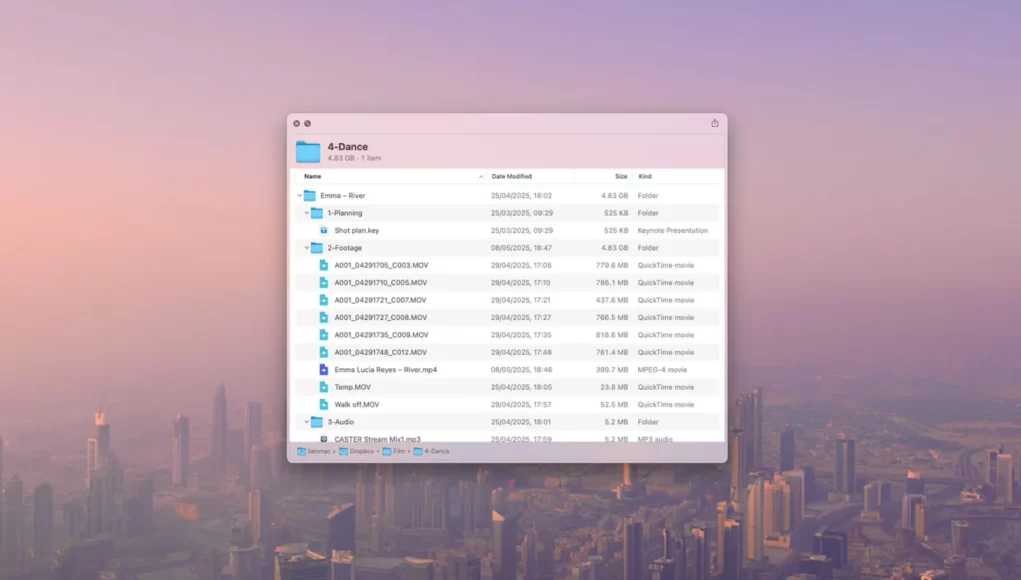Select the Shot plan.key Keynote file icon
Viewport: 1021px width, 580px height.
(324, 231)
